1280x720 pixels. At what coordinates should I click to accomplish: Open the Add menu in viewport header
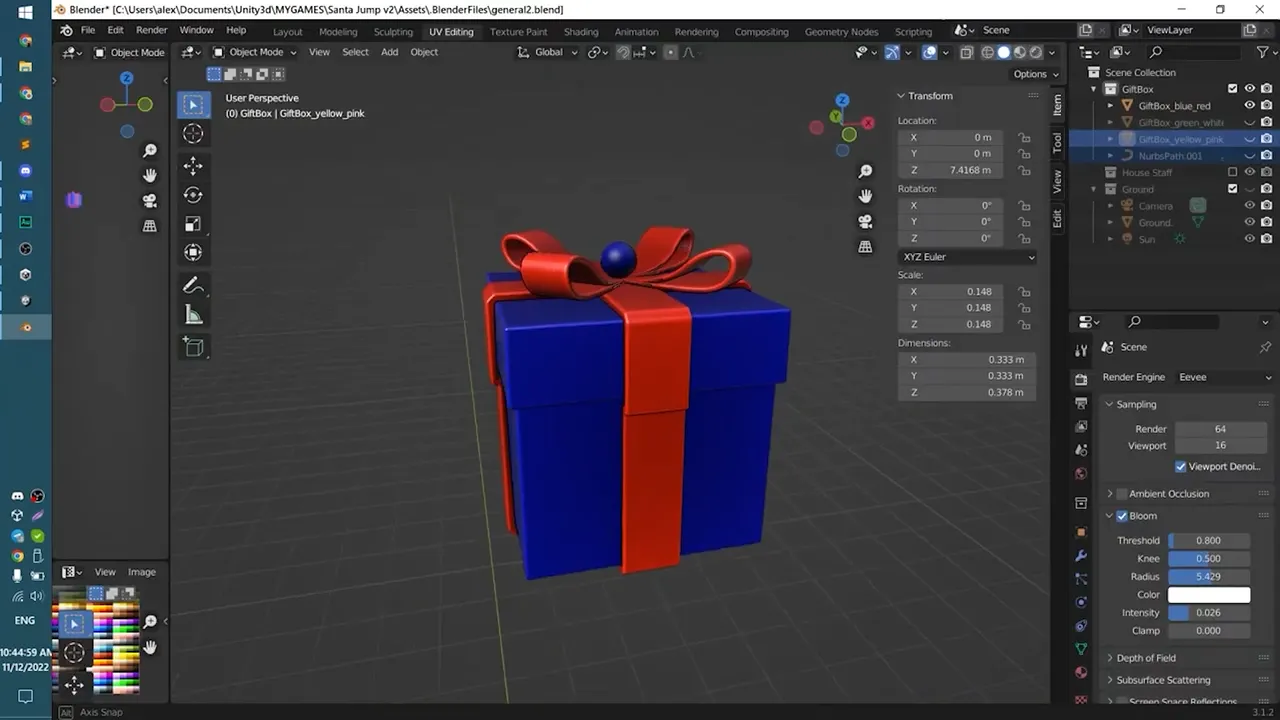389,52
